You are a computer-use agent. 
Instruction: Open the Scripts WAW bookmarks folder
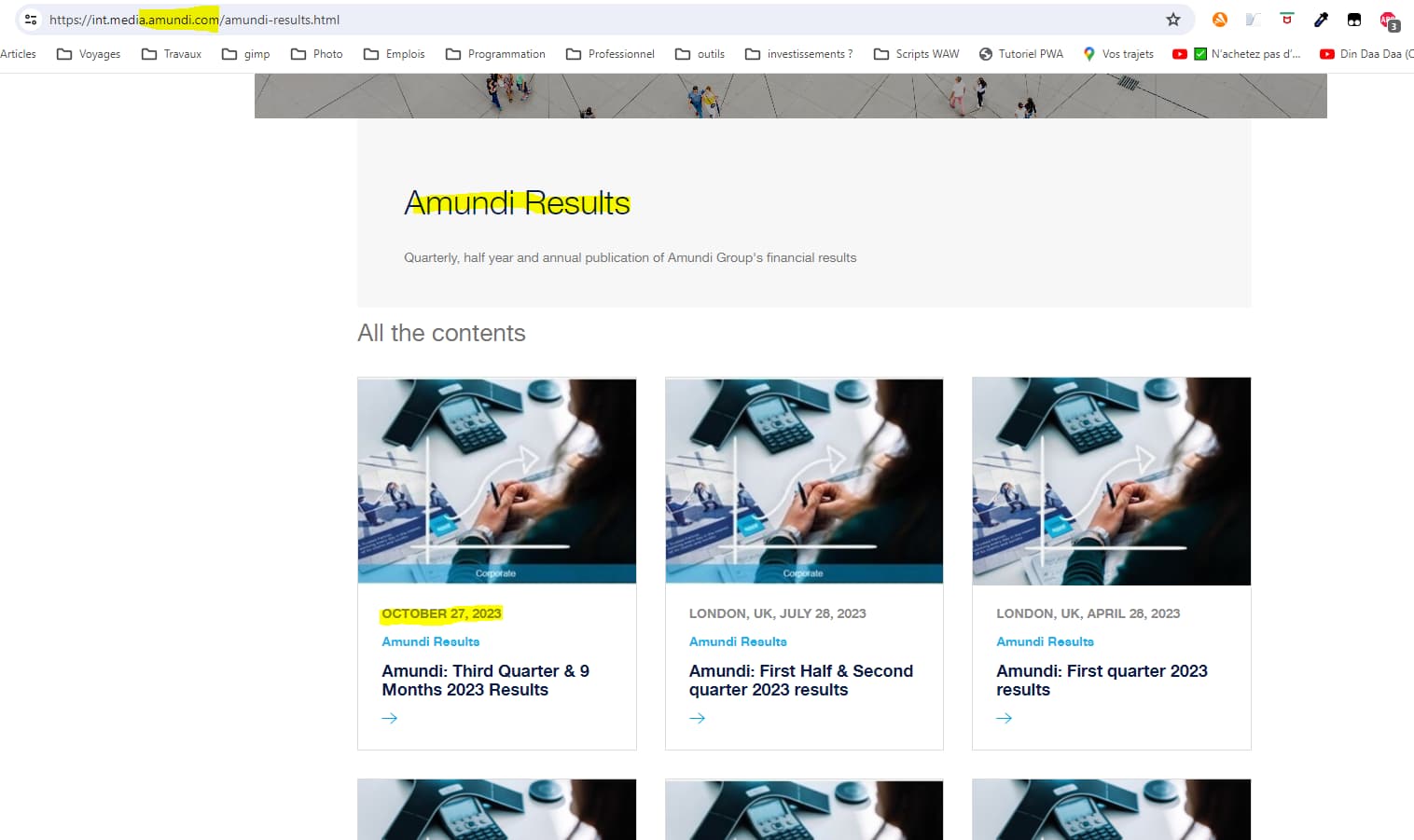(x=916, y=54)
